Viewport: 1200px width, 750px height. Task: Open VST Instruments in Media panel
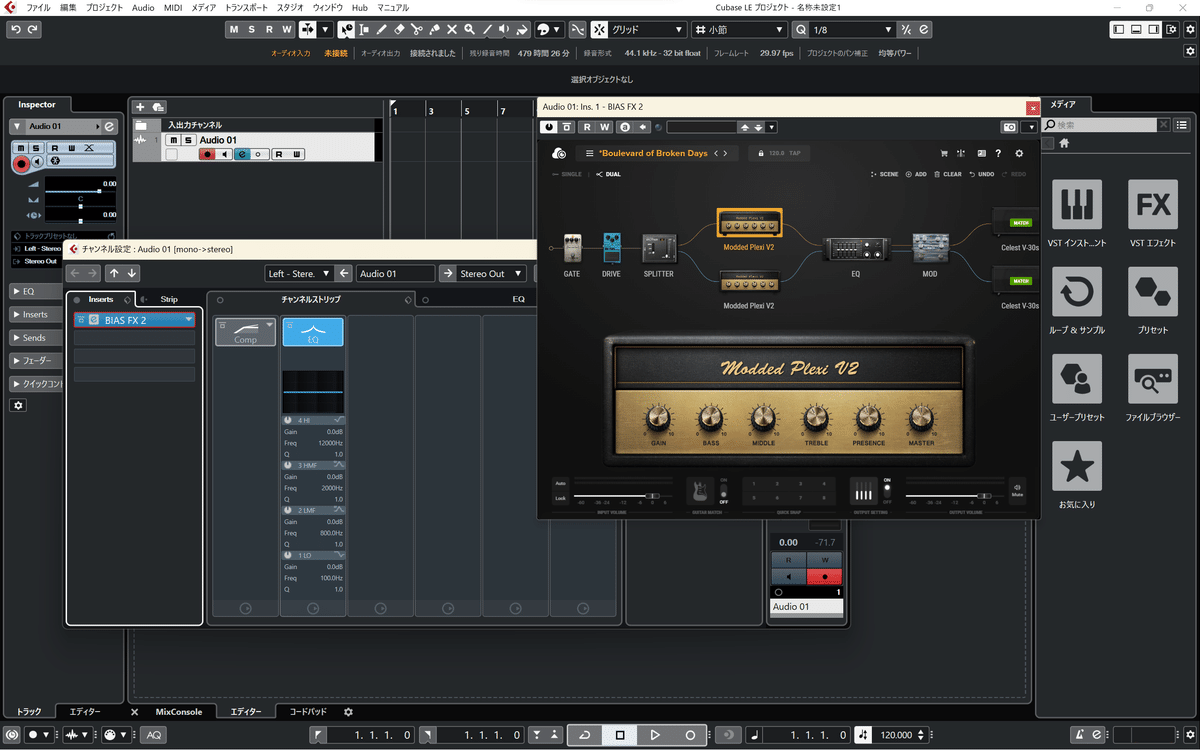click(1077, 205)
